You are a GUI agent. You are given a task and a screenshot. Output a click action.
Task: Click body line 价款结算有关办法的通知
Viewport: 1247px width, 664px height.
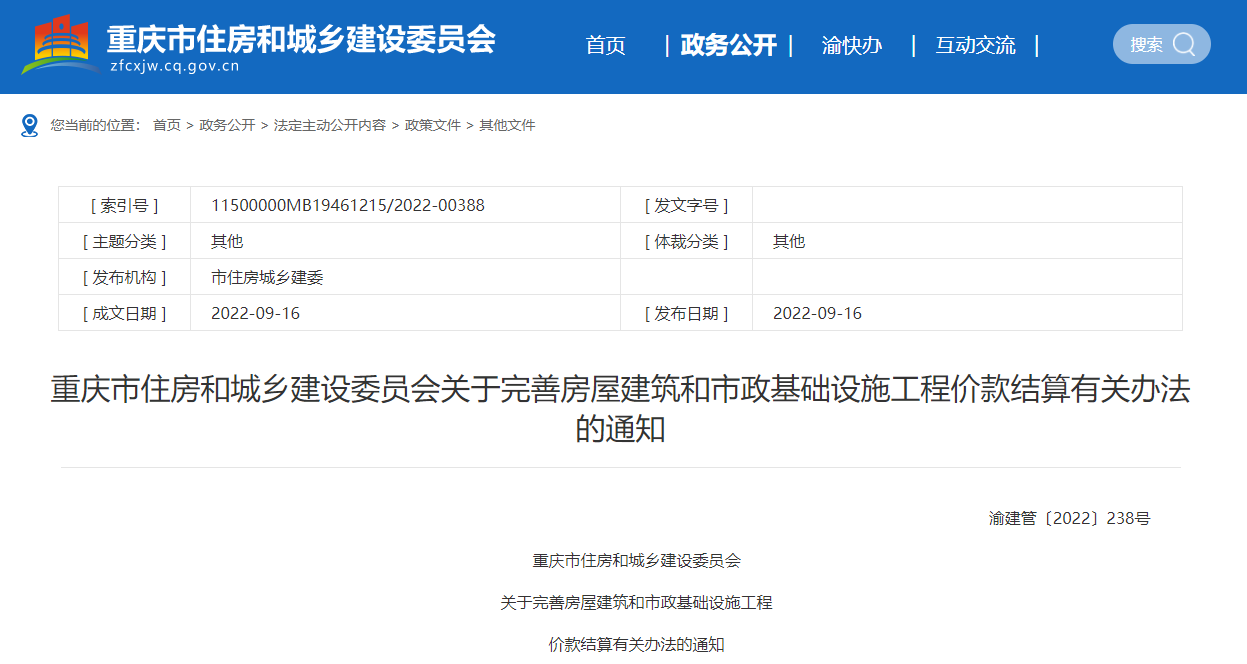pos(637,644)
